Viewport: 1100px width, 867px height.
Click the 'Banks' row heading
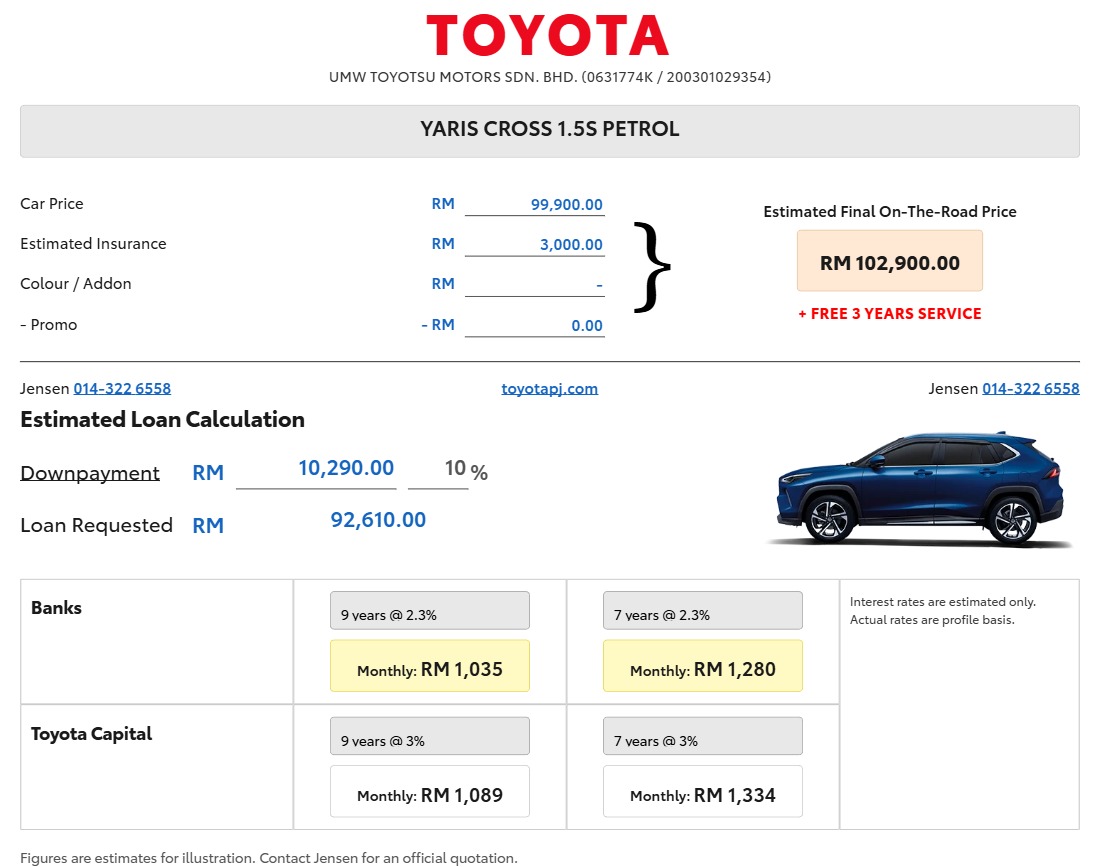[56, 608]
